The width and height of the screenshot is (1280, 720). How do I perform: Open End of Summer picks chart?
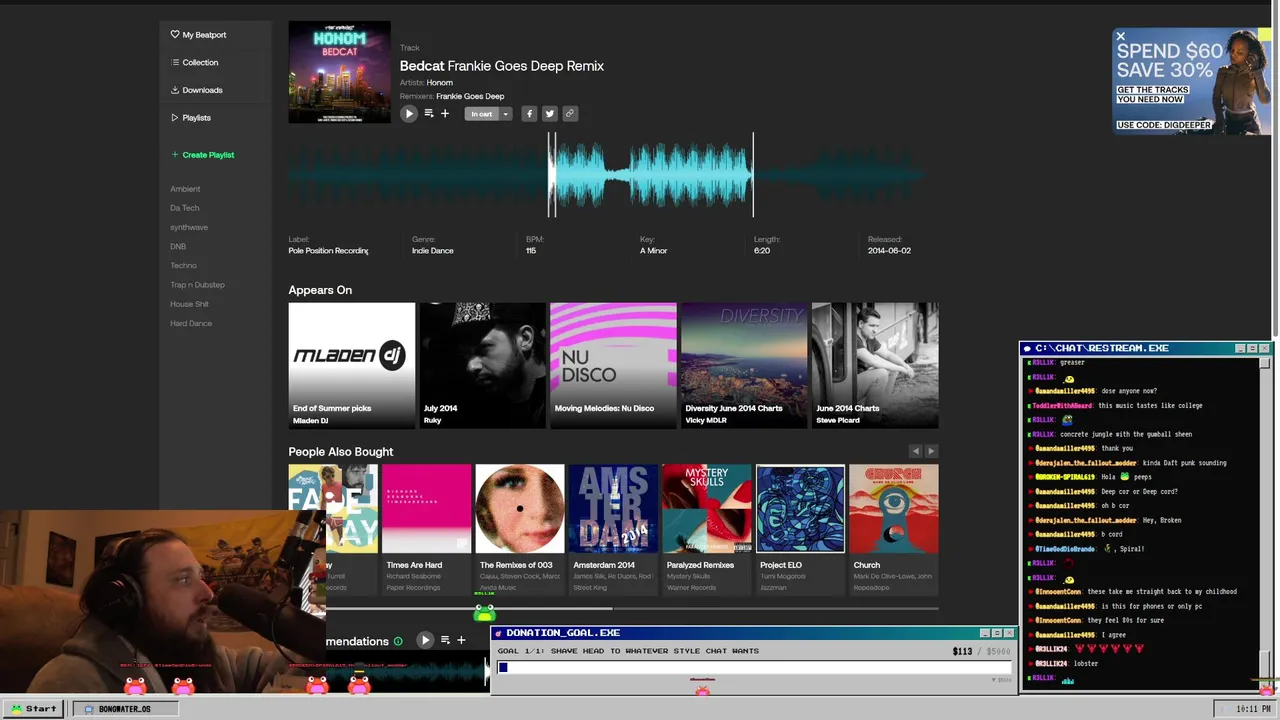coord(352,365)
